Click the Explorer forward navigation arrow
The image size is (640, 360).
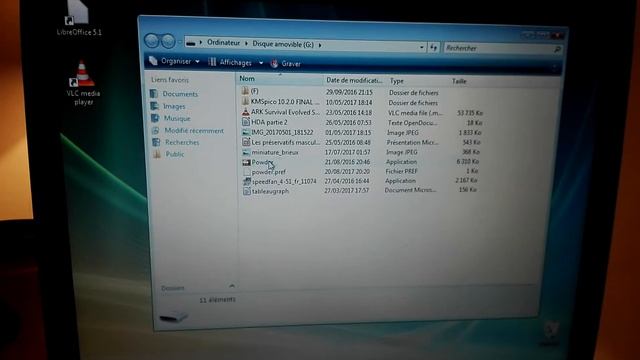(x=168, y=41)
